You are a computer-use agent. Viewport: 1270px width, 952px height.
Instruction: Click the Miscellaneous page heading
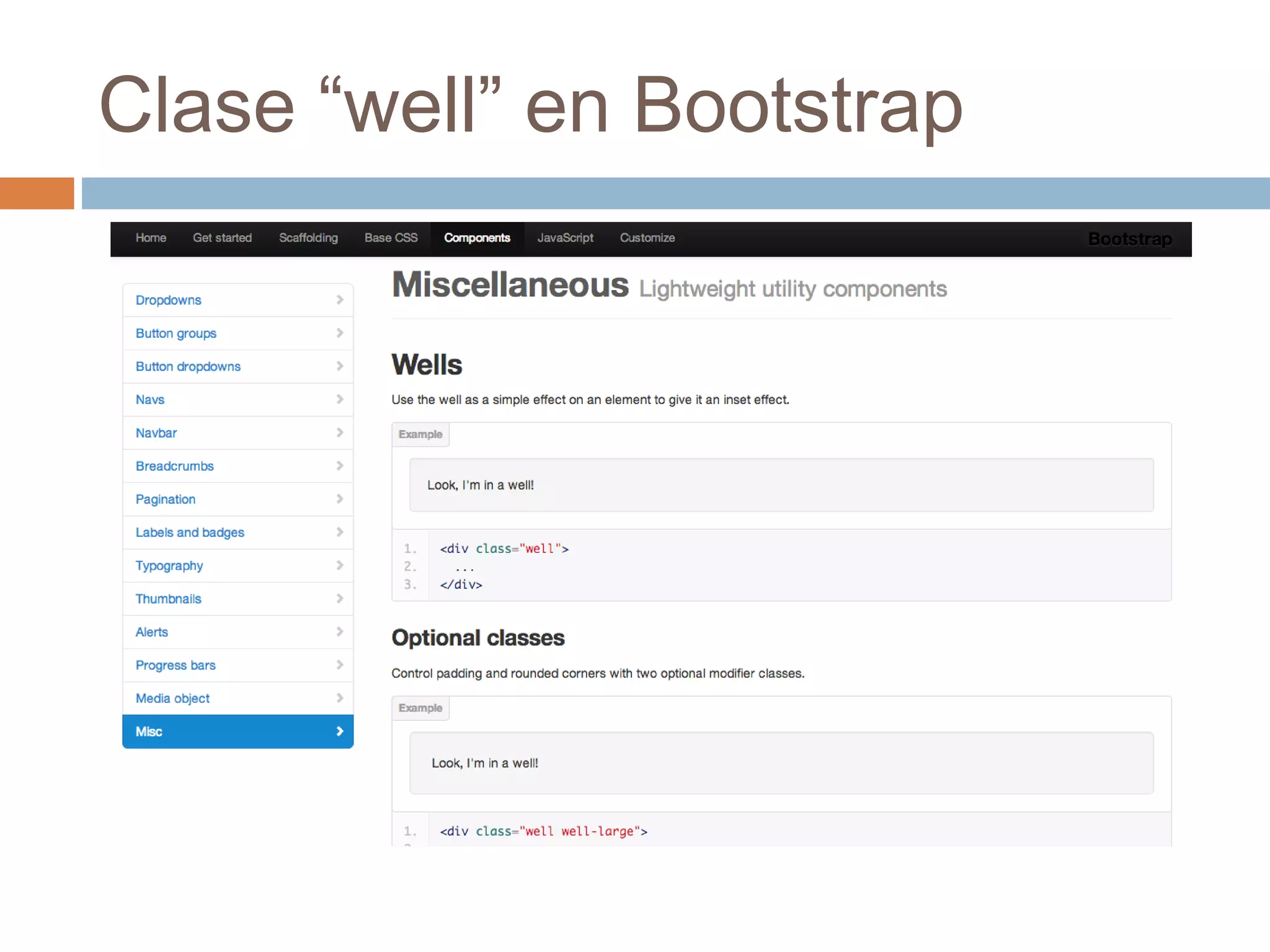coord(510,285)
